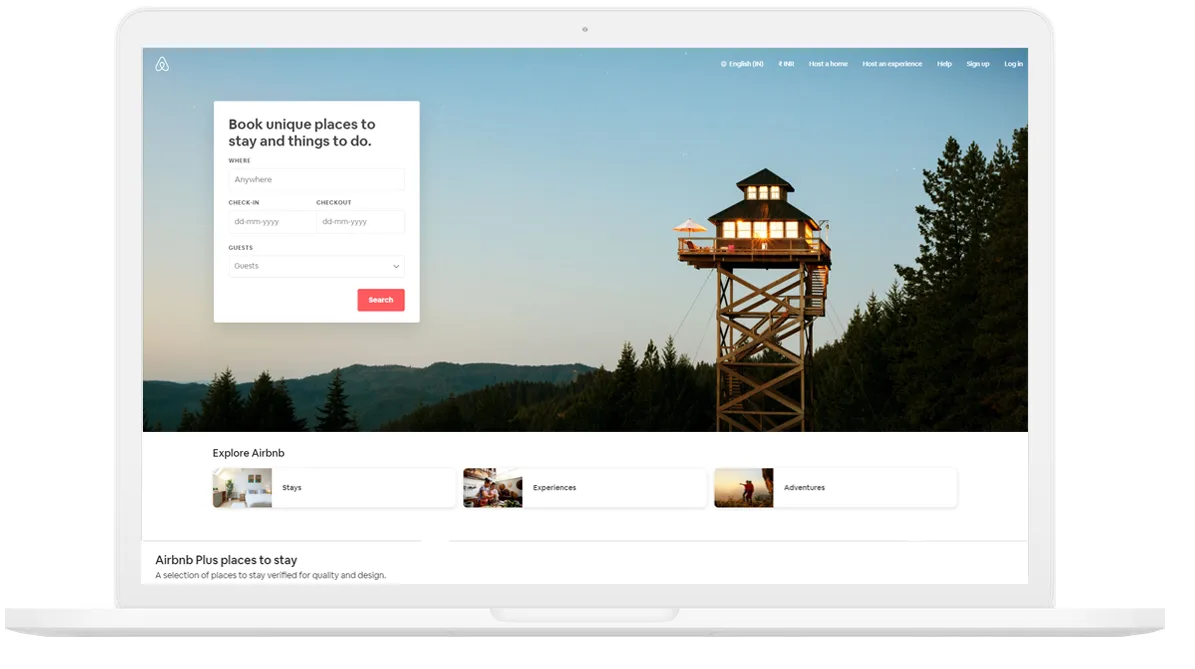The width and height of the screenshot is (1195, 669).
Task: Click the Sign up link
Action: [977, 64]
